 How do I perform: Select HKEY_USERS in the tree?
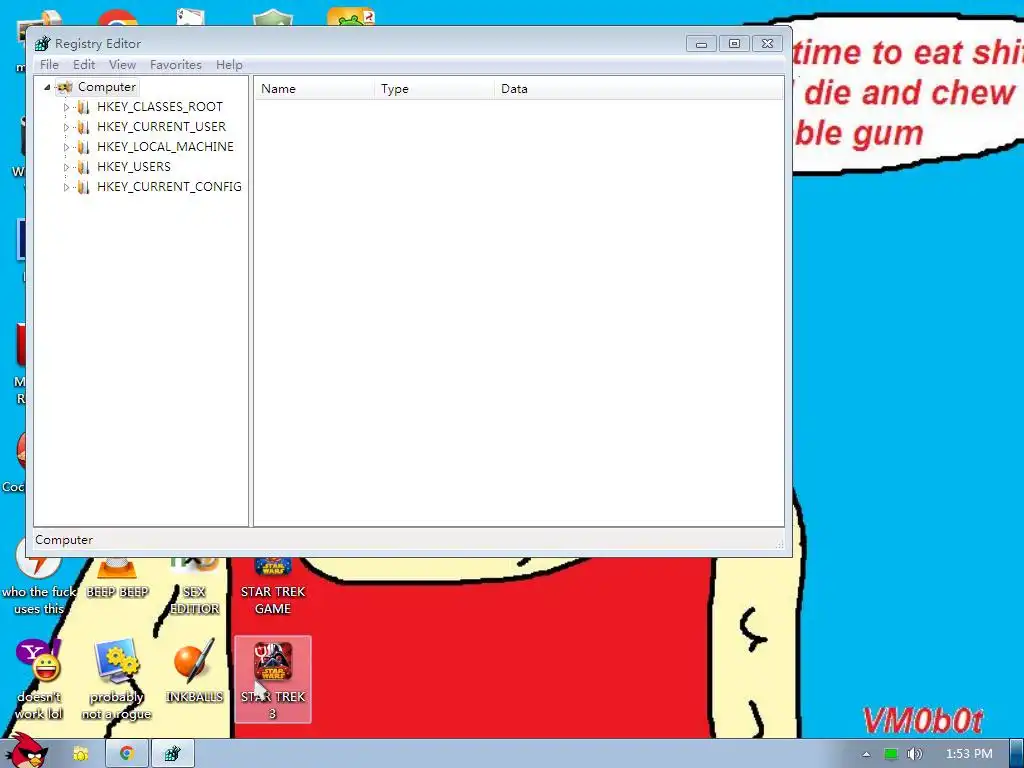[133, 167]
